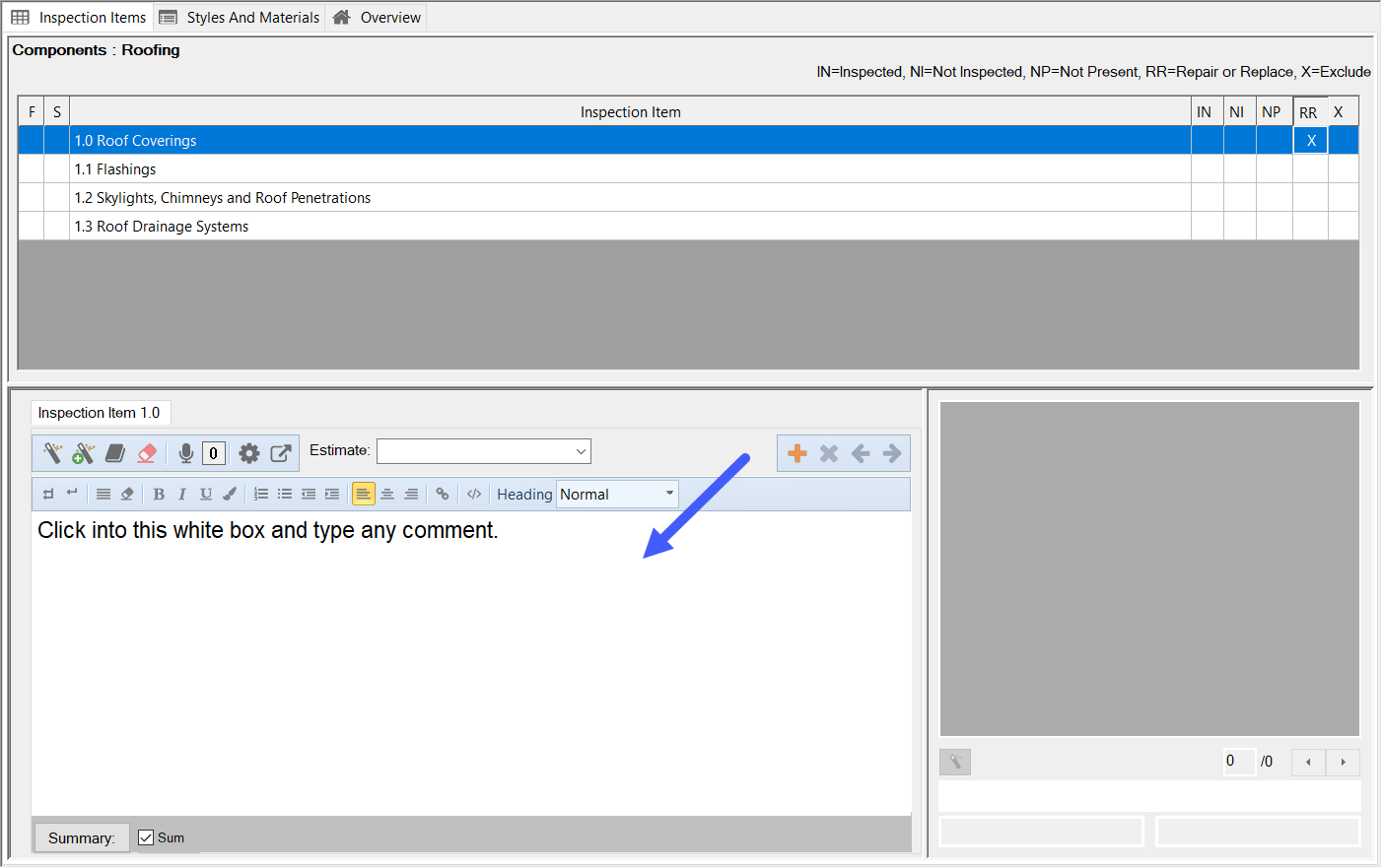Open the comment library book icon
The width and height of the screenshot is (1382, 868).
tap(115, 453)
